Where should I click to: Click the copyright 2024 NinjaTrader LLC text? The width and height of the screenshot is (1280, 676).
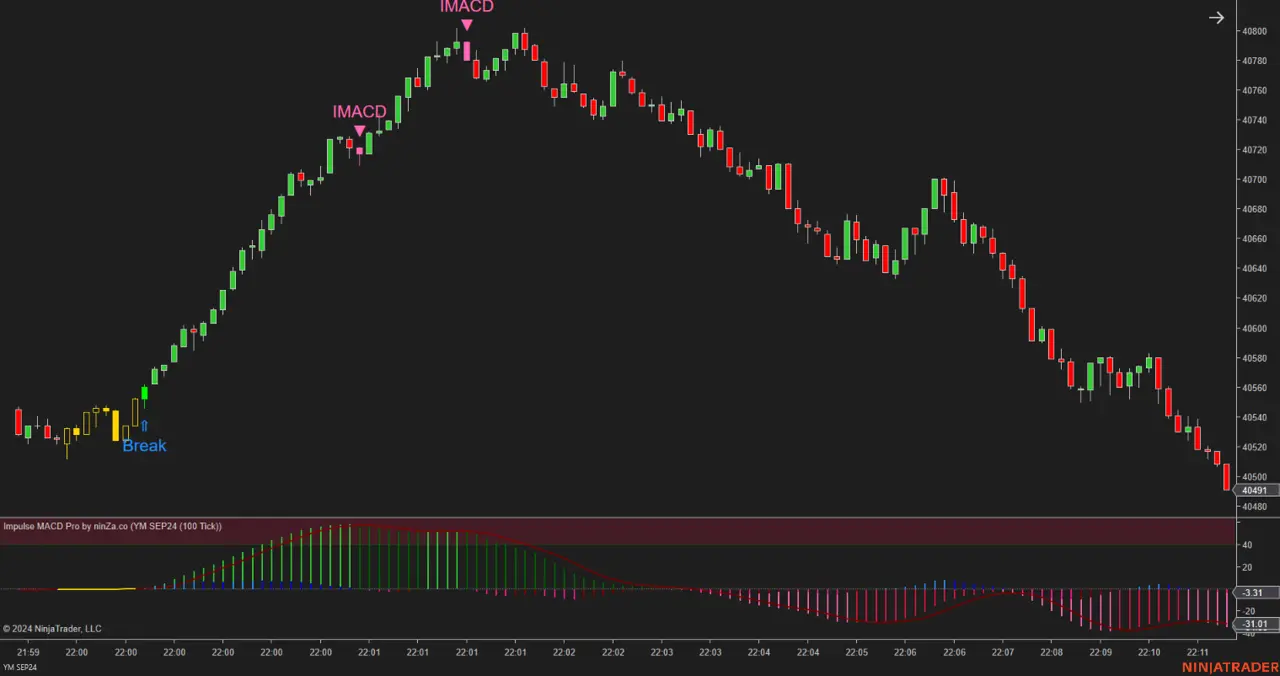[52, 628]
